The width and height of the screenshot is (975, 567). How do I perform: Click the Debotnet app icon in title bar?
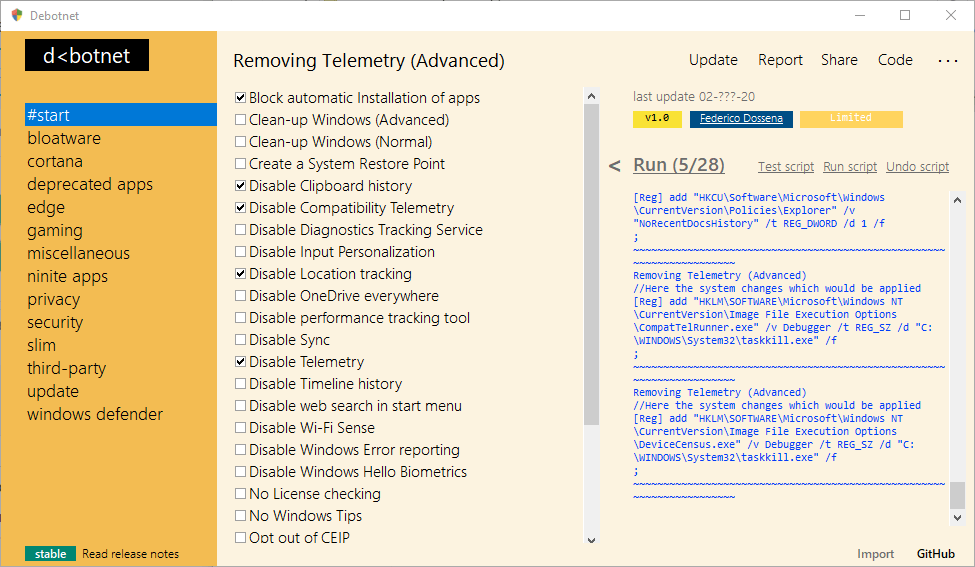17,15
